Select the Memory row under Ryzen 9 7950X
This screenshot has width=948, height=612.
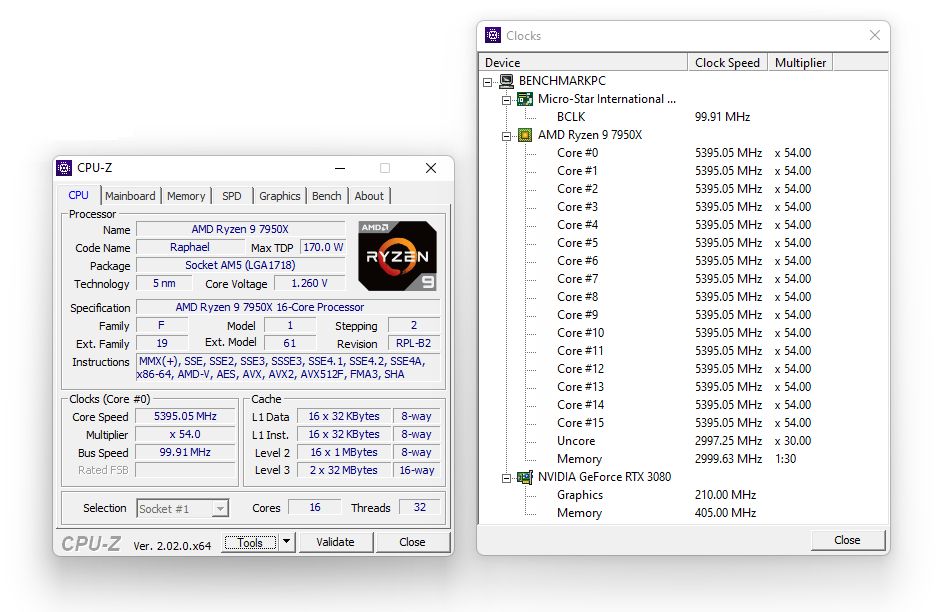683,459
